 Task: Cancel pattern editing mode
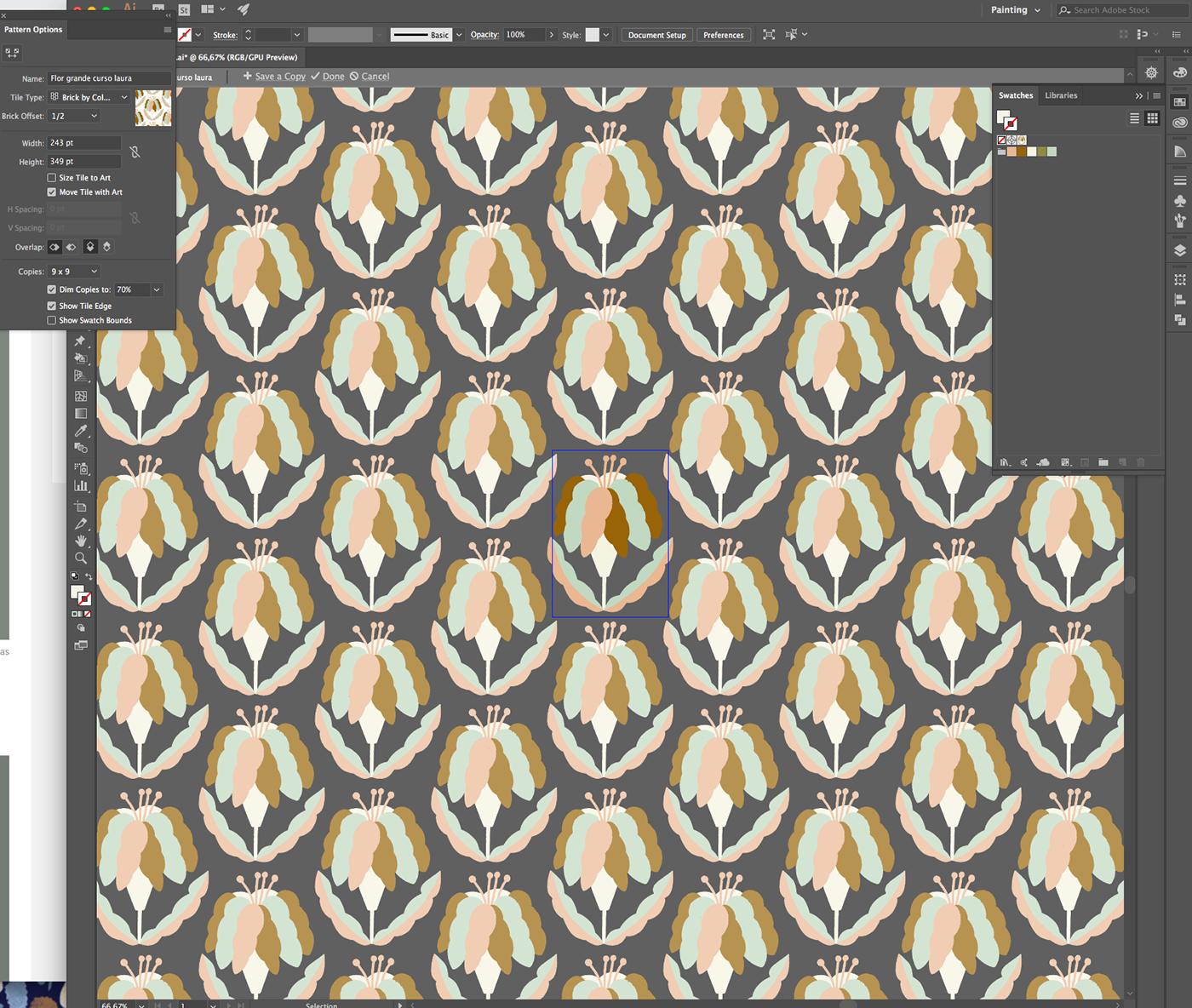point(370,77)
